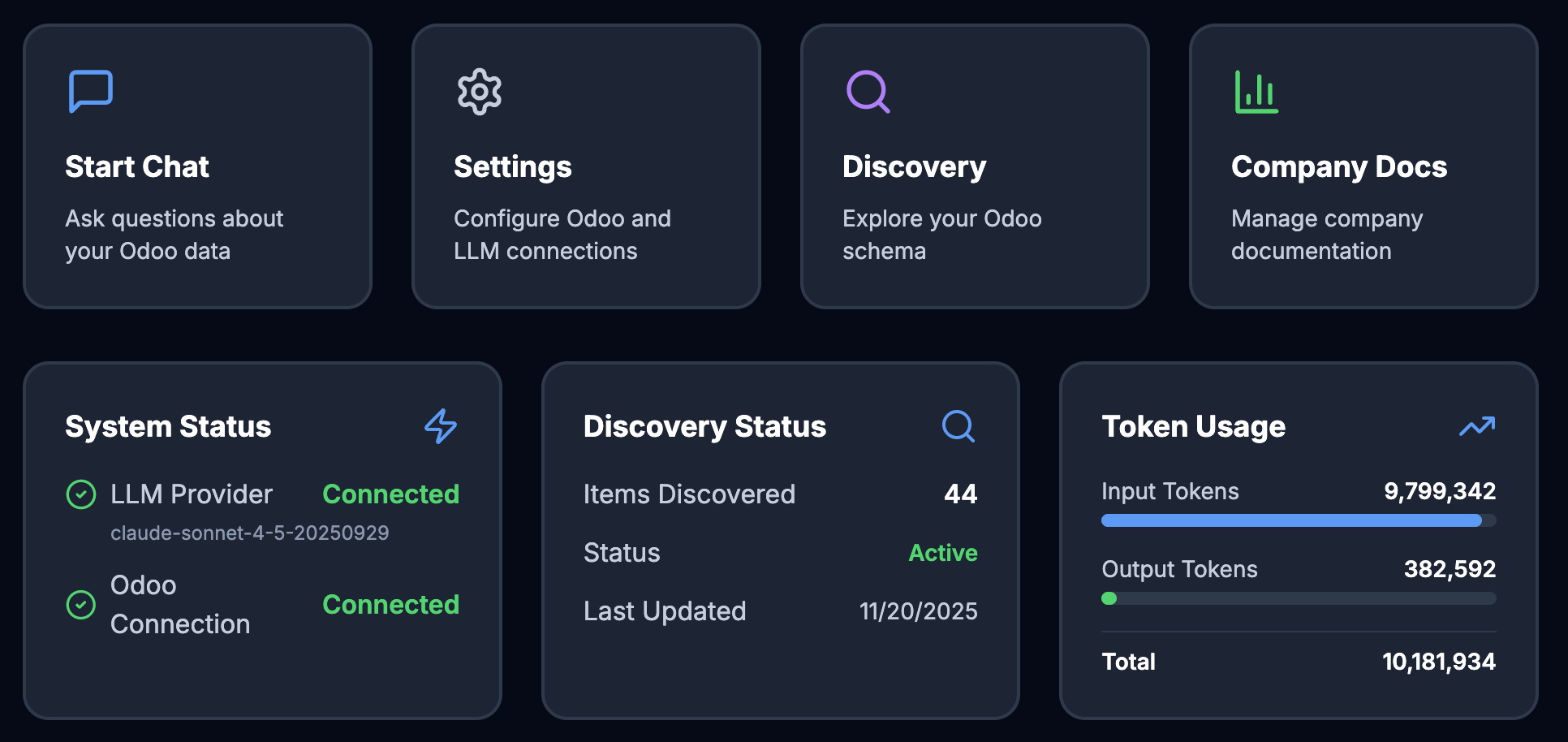Open the Company Docs card
1568x742 pixels.
1363,166
